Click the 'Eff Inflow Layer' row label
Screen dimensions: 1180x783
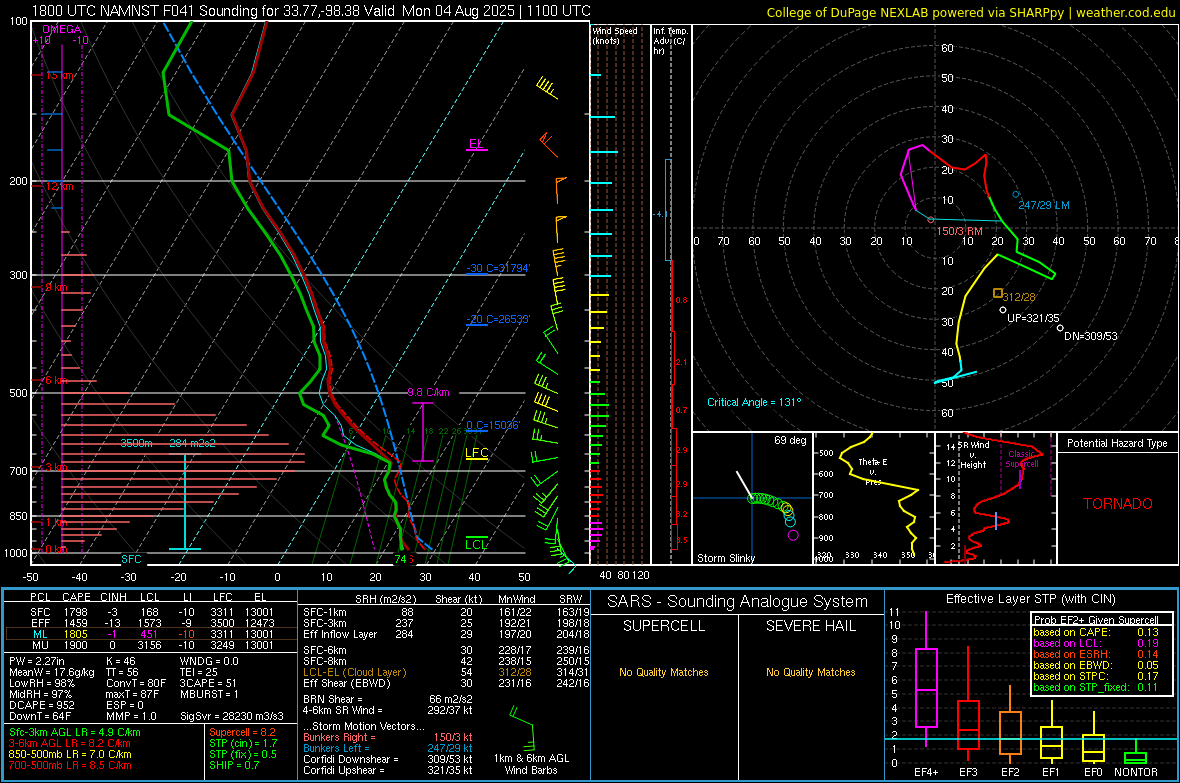[x=340, y=634]
